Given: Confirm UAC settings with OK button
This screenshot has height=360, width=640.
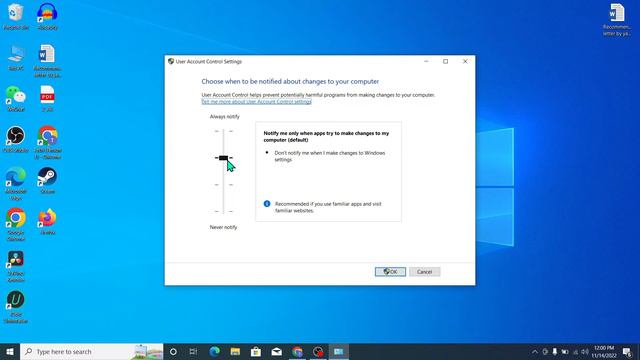Looking at the screenshot, I should [390, 271].
